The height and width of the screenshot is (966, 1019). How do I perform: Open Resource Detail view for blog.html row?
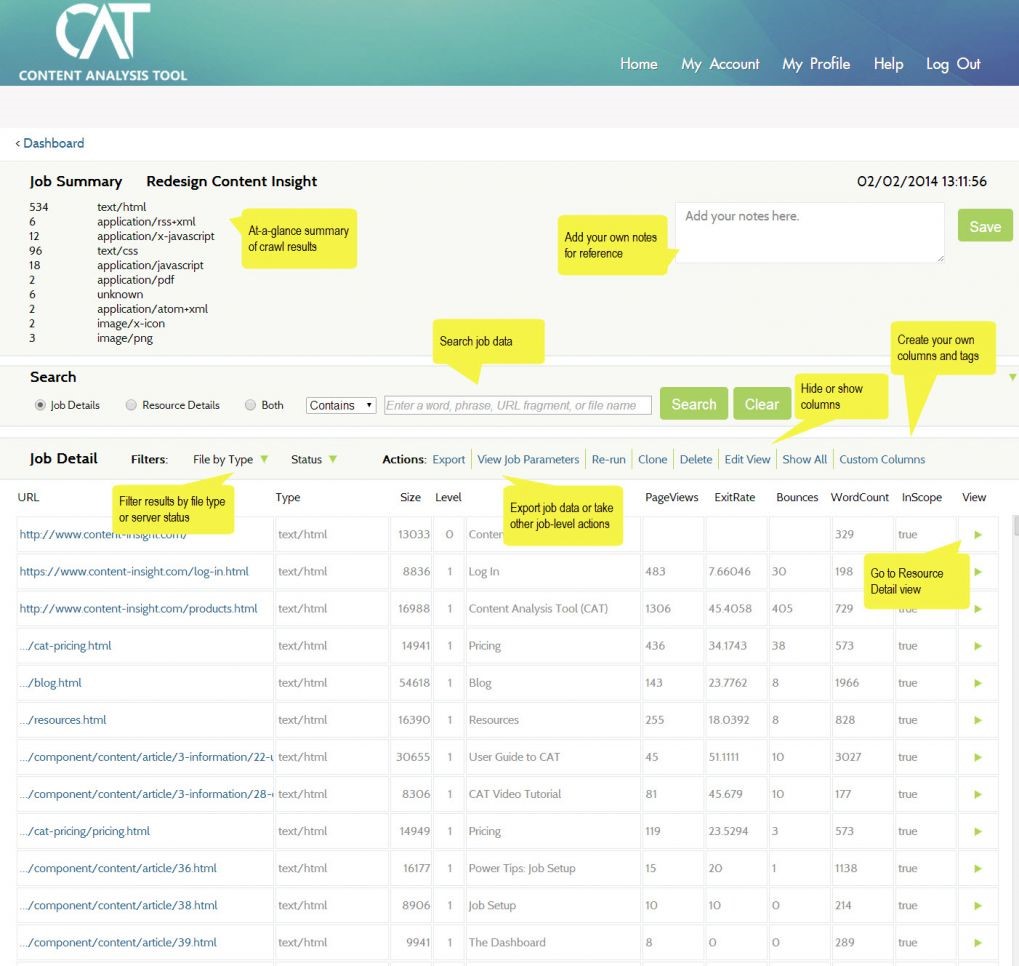[977, 683]
